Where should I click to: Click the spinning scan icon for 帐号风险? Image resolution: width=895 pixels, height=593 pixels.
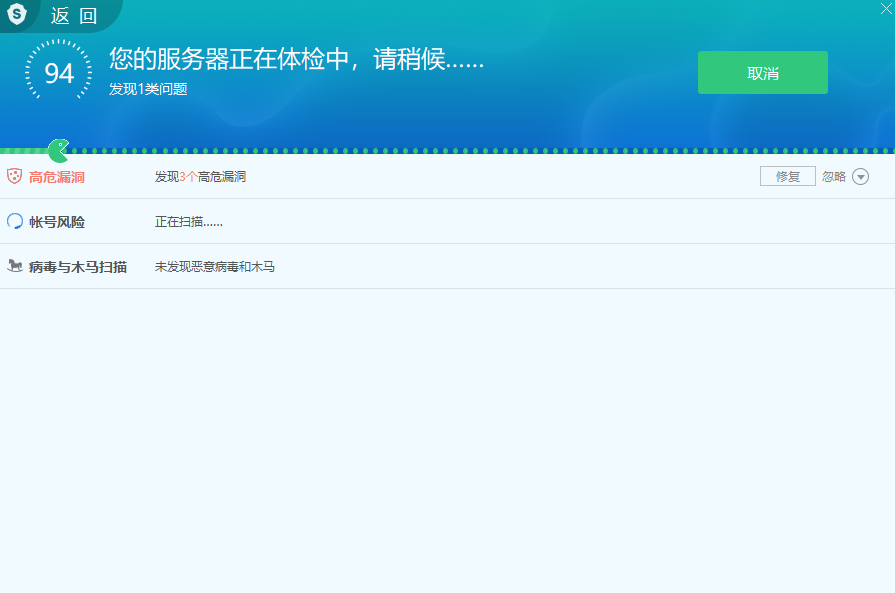pyautogui.click(x=15, y=221)
